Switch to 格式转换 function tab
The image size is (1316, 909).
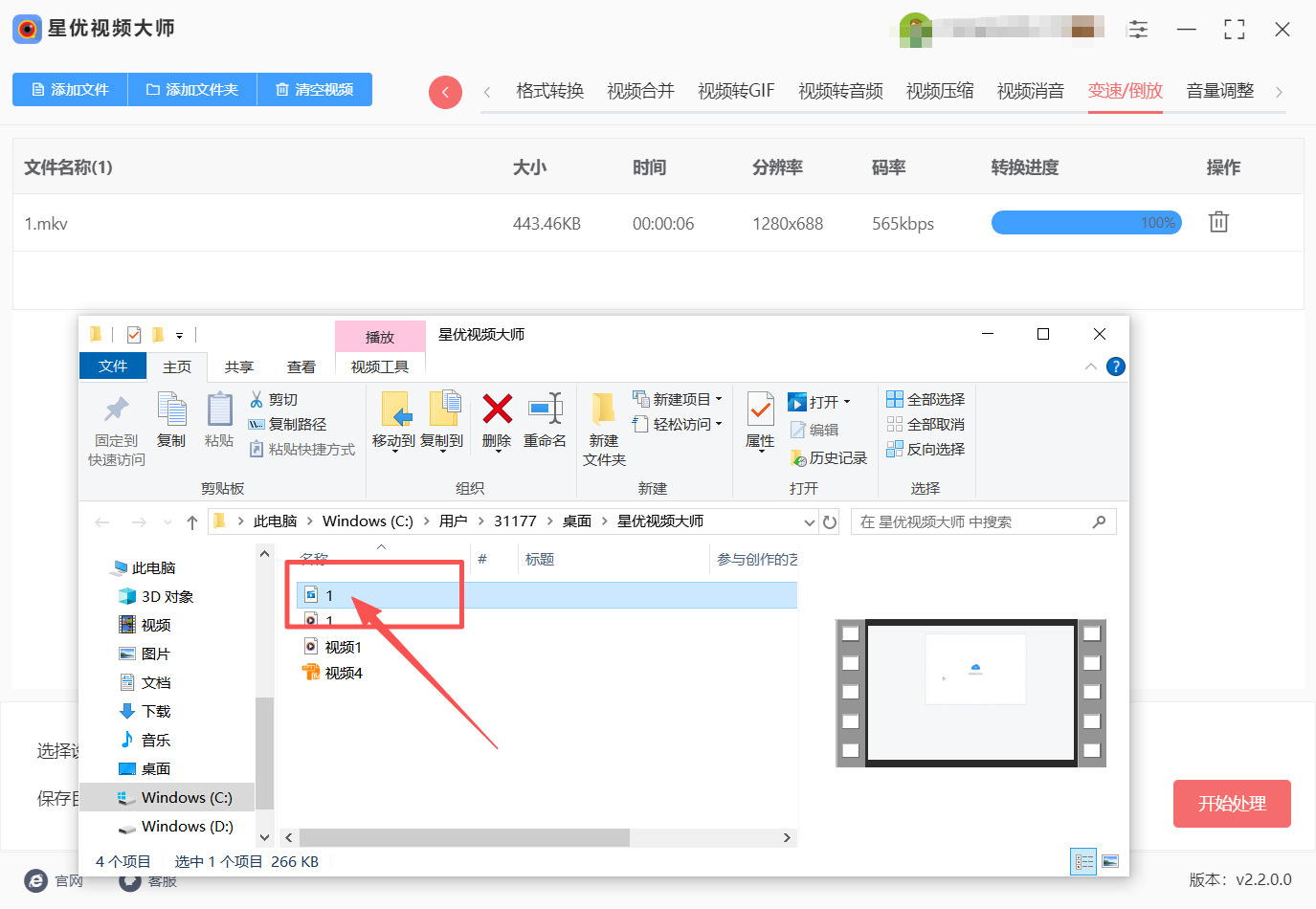pos(550,91)
